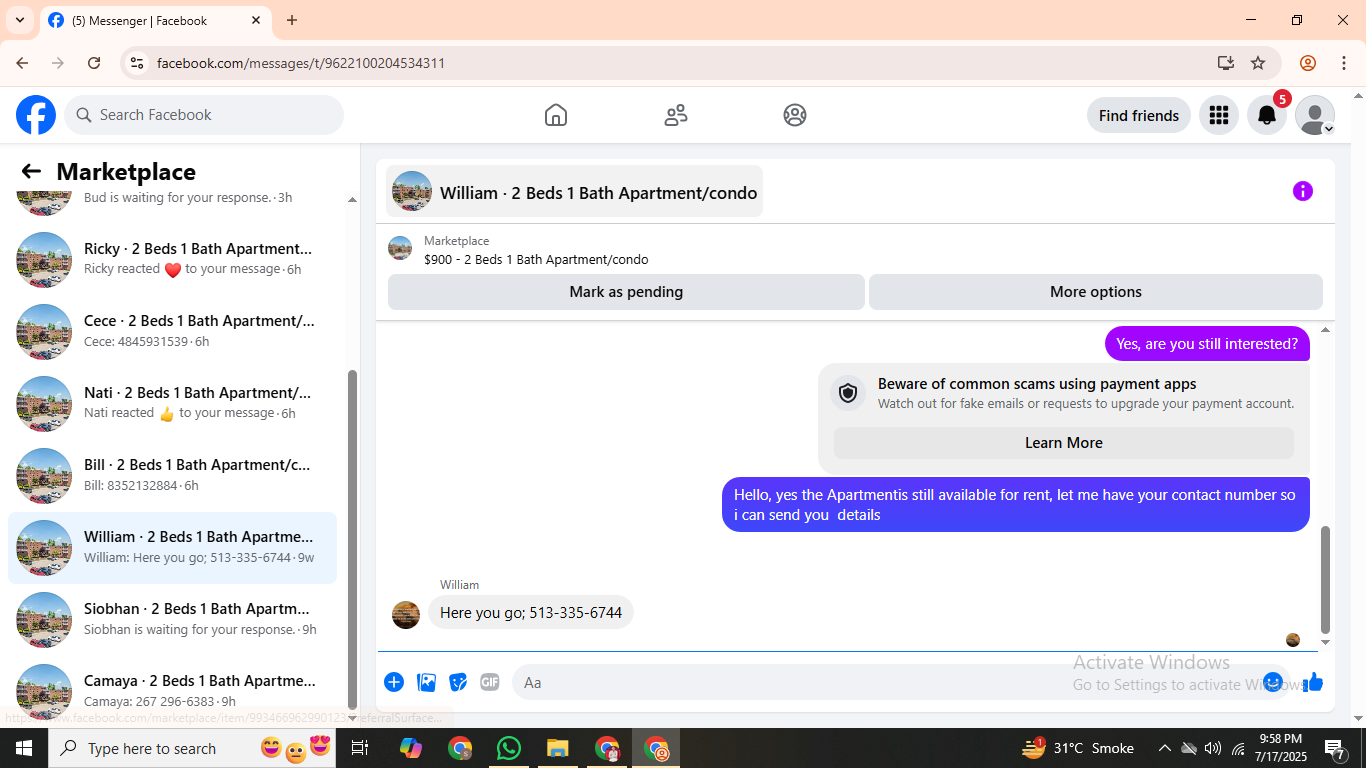The height and width of the screenshot is (768, 1366).
Task: Click the Facebook search box
Action: (204, 115)
